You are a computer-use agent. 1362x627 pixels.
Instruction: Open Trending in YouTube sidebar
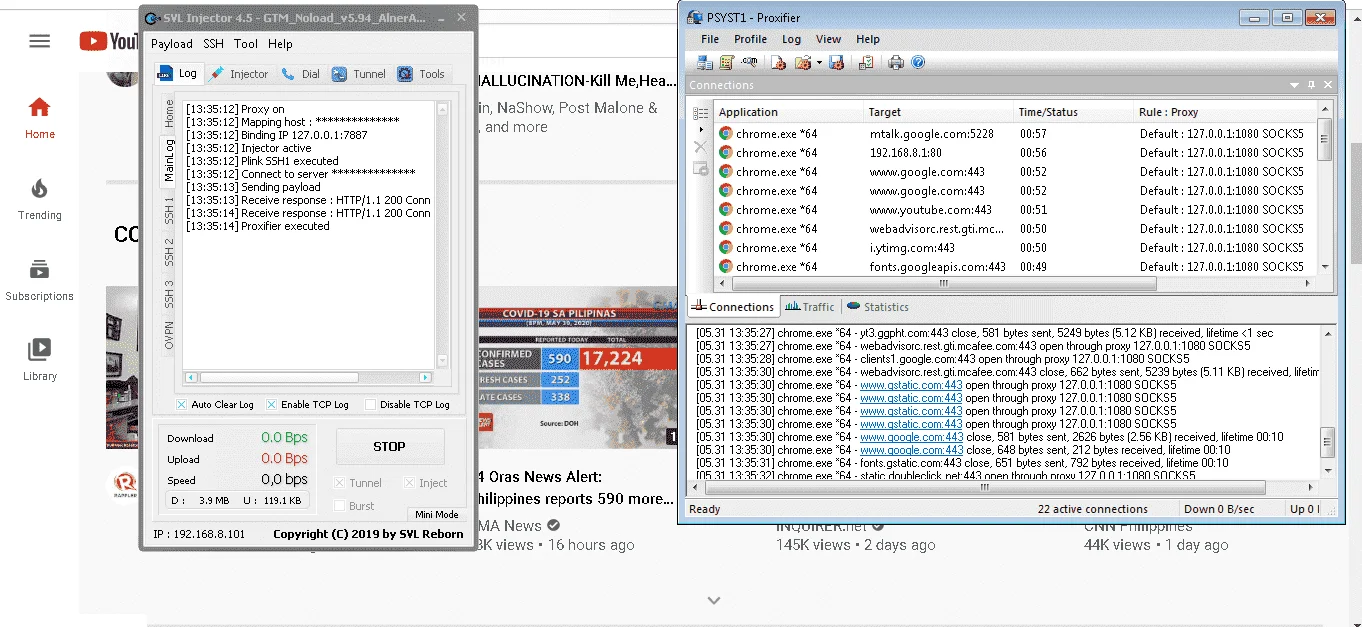coord(40,199)
